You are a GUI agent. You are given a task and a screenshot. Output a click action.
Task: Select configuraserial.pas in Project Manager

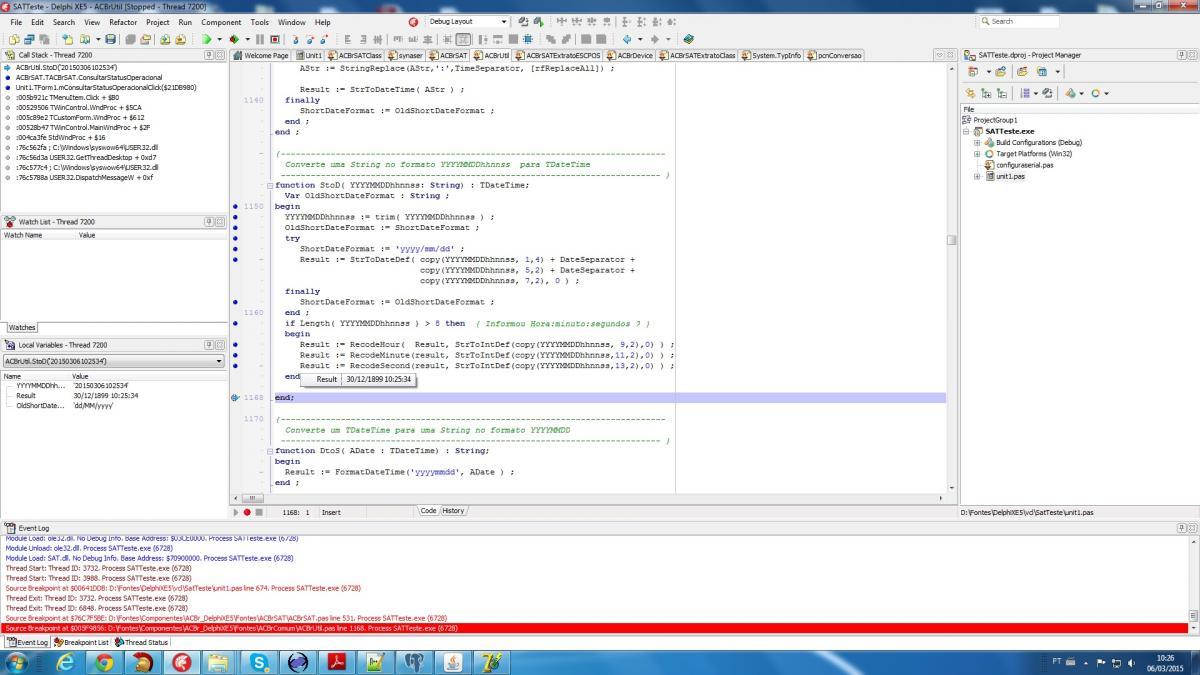[x=1024, y=165]
